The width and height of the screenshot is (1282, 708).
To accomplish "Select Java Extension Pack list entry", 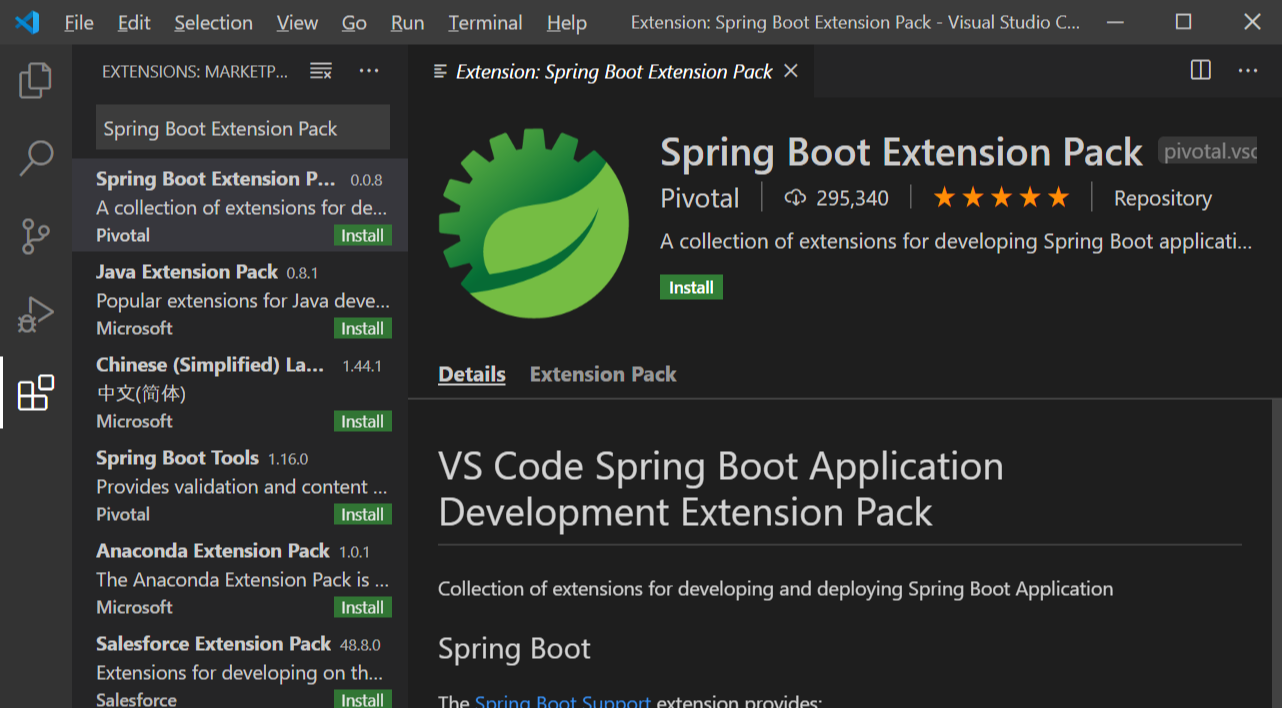I will pos(240,298).
